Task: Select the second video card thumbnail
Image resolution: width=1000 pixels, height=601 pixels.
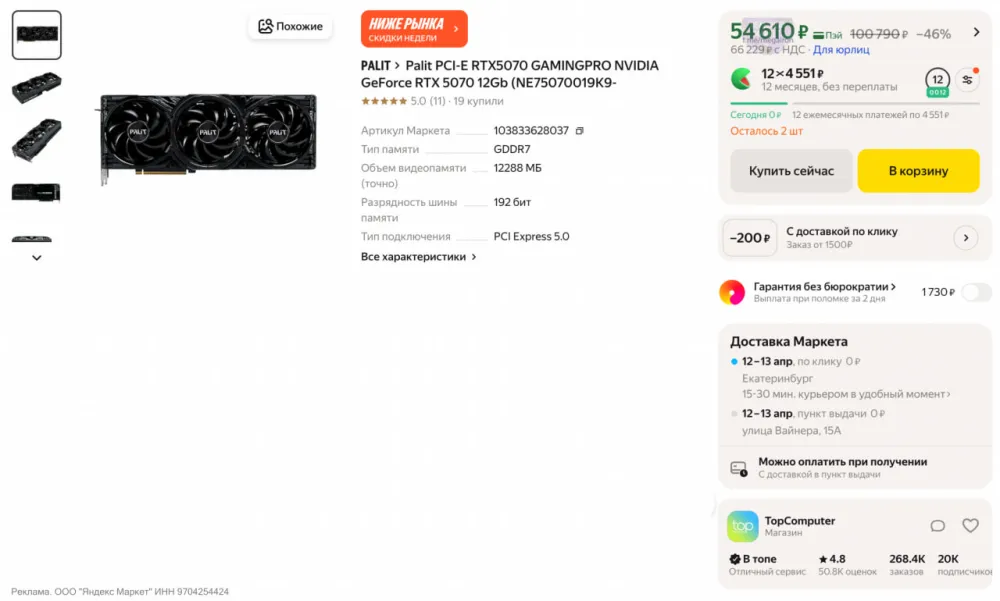Action: (37, 88)
